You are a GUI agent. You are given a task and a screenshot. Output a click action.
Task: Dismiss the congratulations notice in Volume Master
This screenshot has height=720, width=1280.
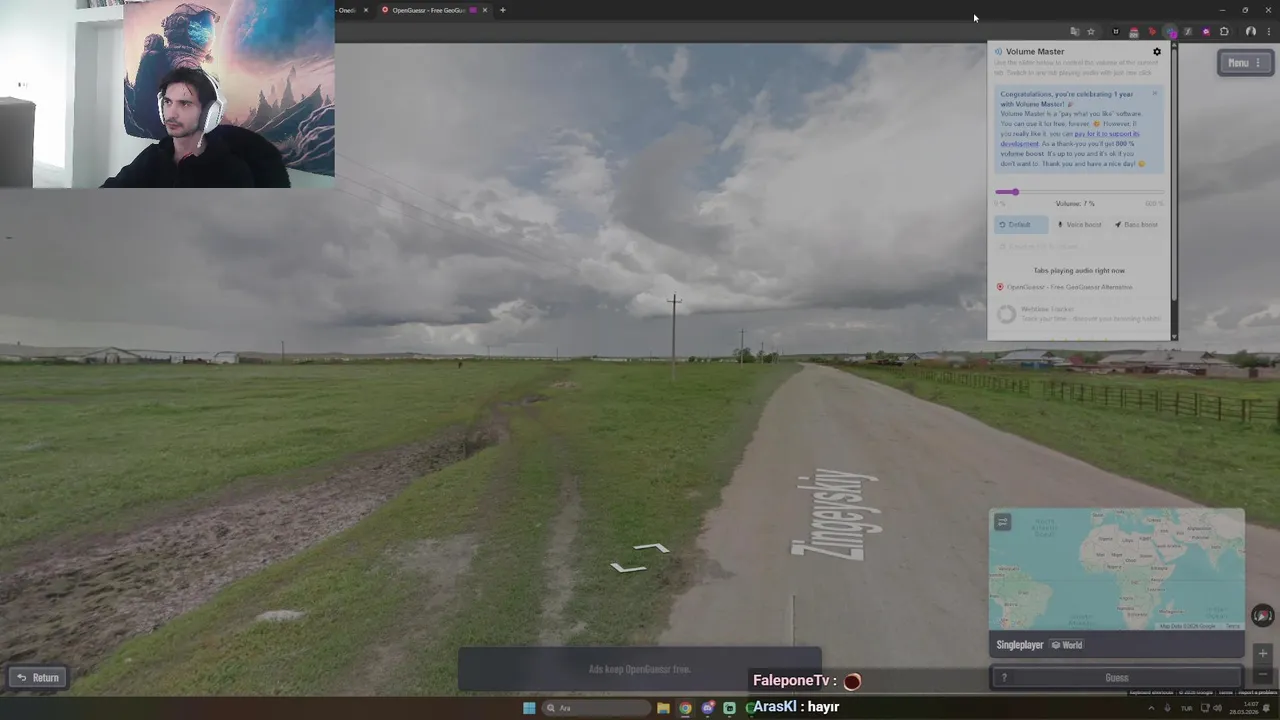[x=1154, y=94]
